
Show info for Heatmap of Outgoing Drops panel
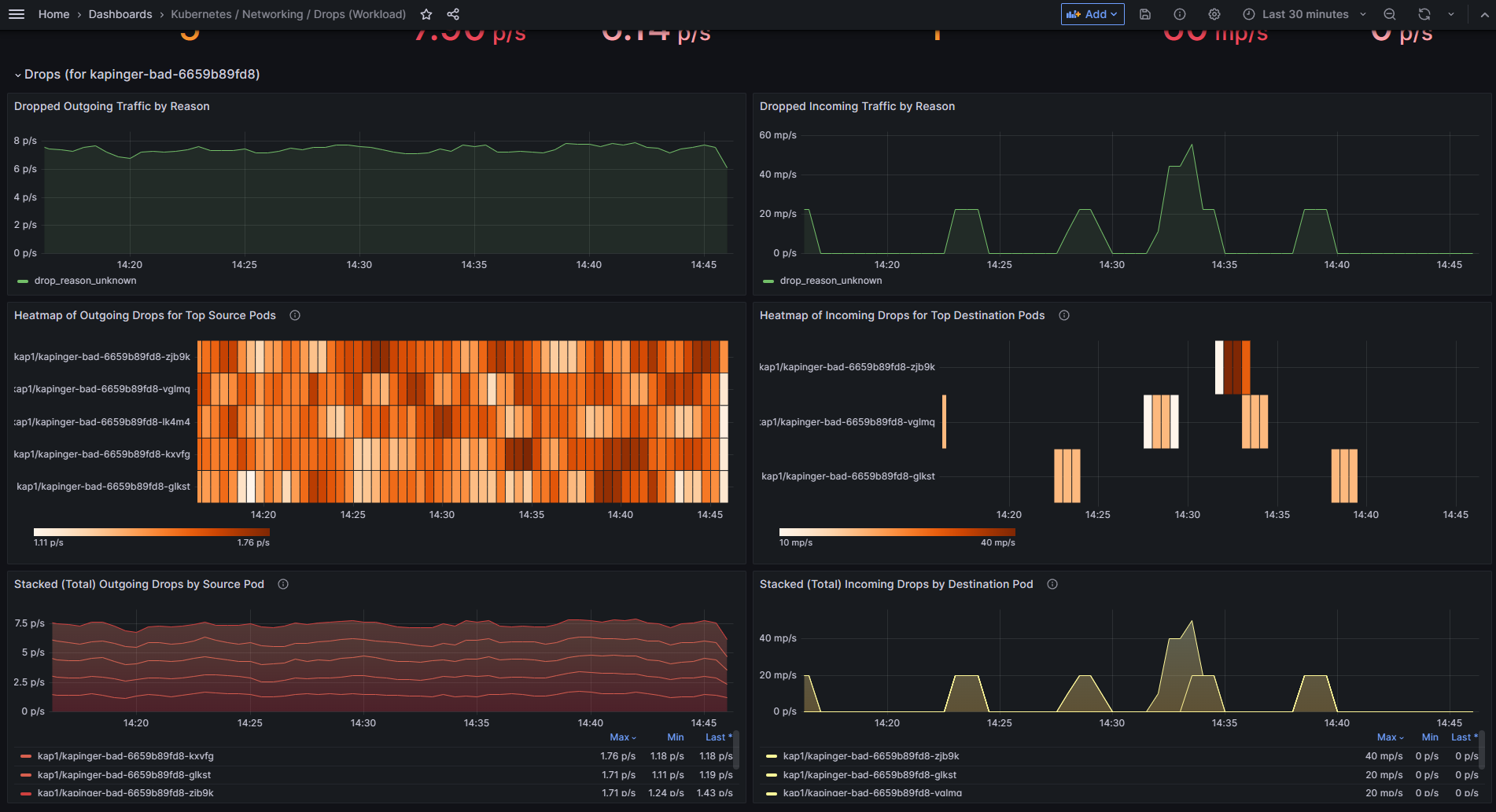click(x=295, y=315)
